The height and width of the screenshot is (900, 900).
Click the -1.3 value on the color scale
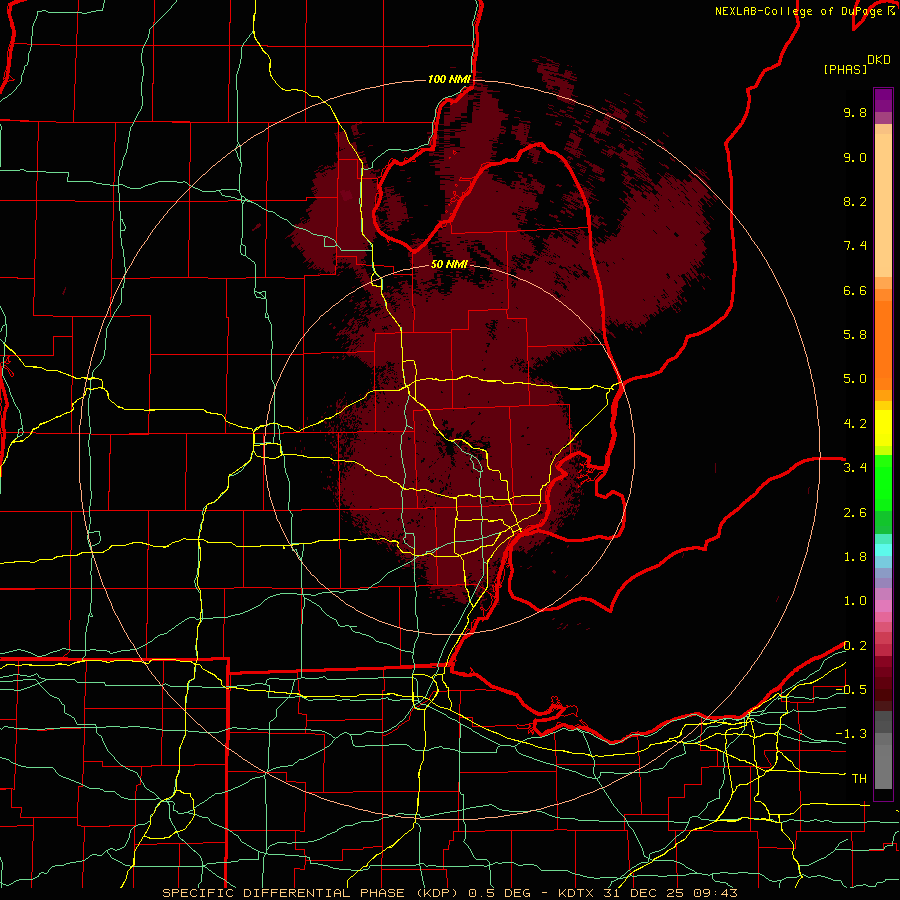[x=851, y=734]
